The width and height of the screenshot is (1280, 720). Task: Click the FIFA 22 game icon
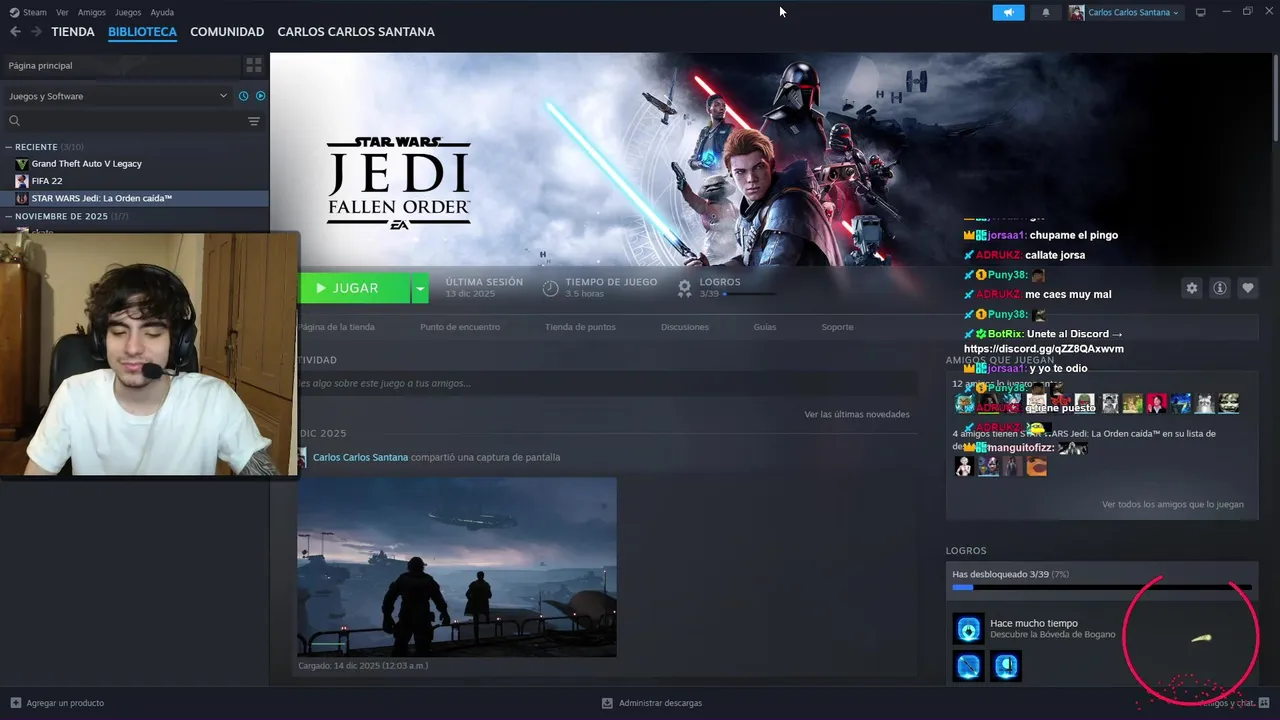[22, 181]
